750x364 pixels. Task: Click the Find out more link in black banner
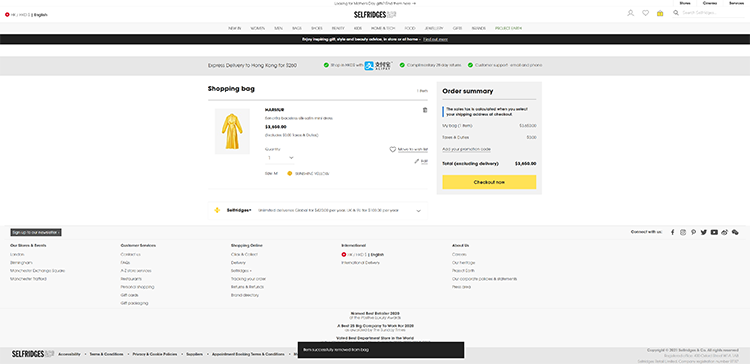tap(435, 39)
